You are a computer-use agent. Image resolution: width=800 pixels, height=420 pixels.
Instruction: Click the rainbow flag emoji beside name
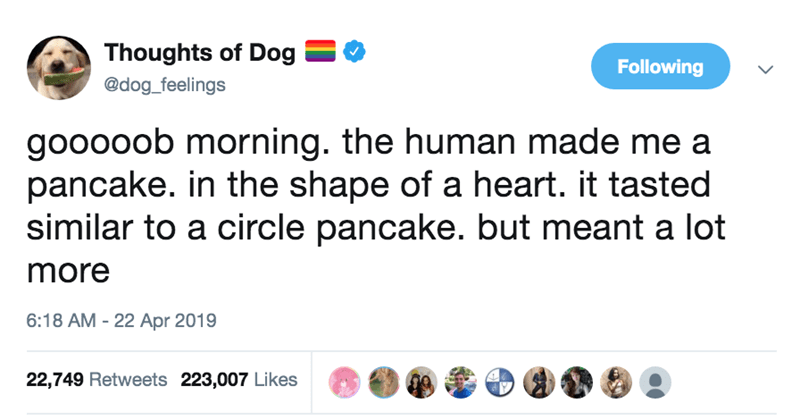pyautogui.click(x=320, y=51)
